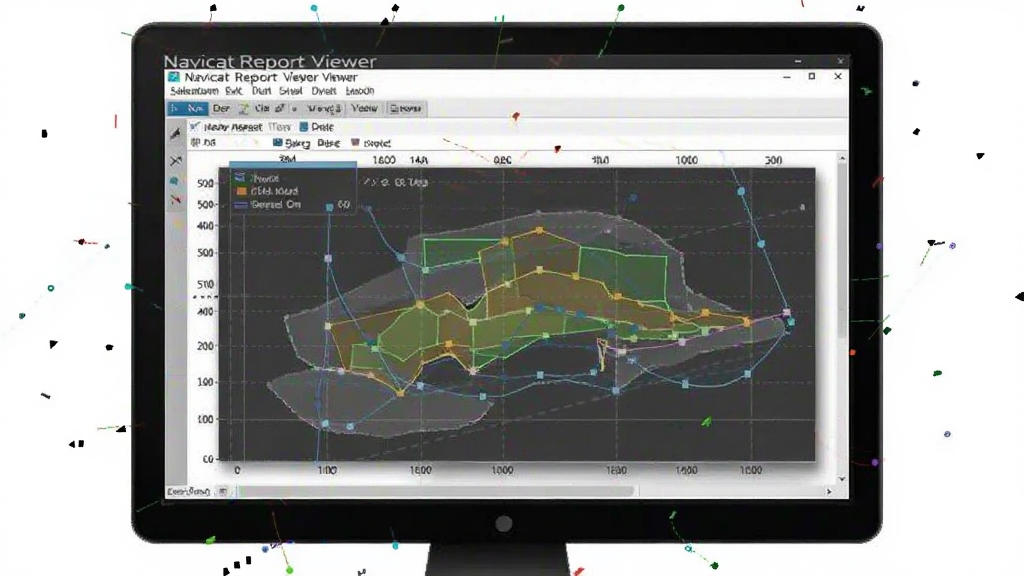Click the blue square 'Date' icon

click(x=304, y=127)
